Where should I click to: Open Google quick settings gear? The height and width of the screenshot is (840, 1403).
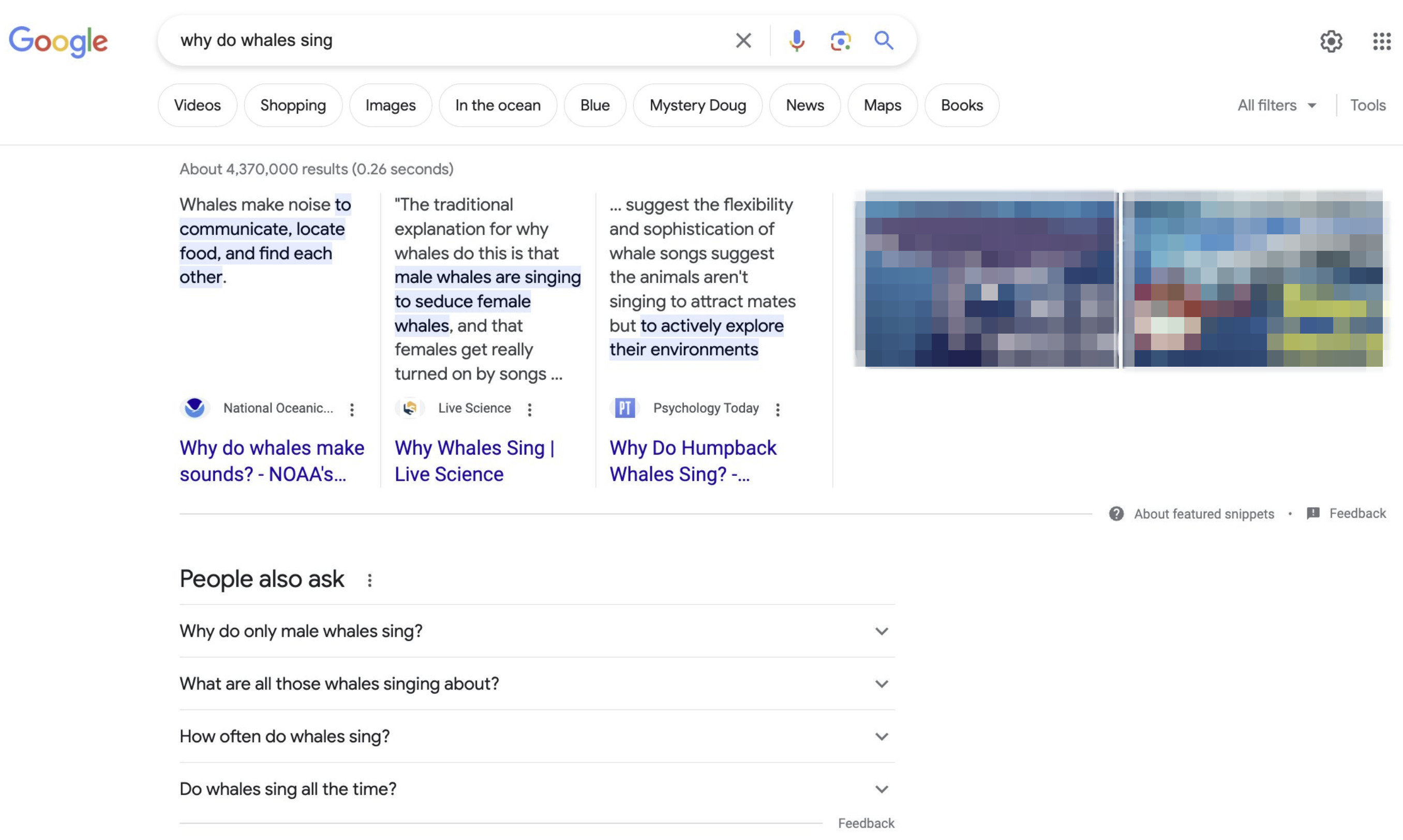coord(1332,41)
